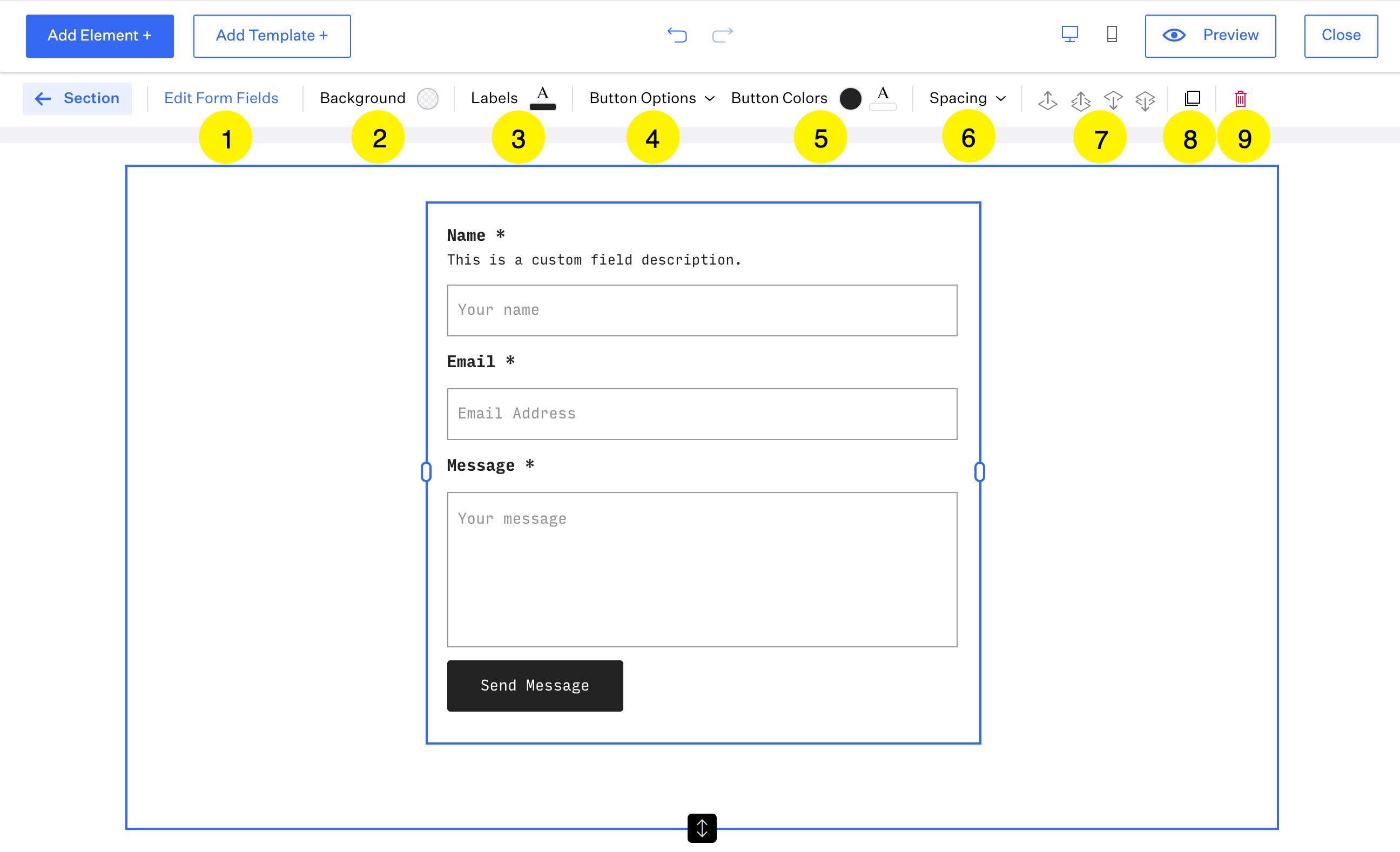
Task: Click the bring forward layer icon
Action: click(x=1048, y=99)
